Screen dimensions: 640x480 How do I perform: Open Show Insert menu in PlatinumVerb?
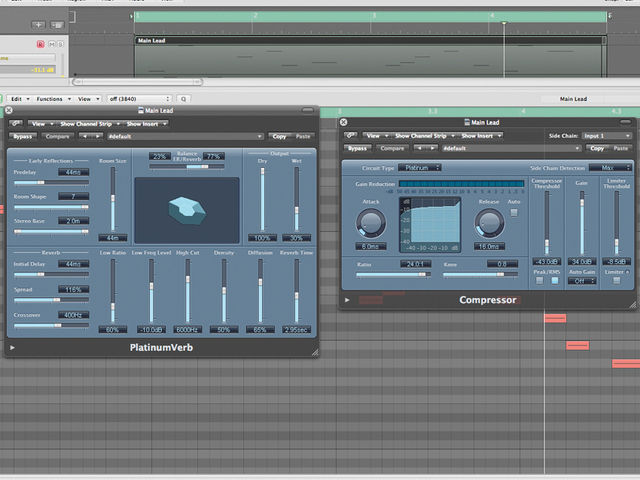click(x=146, y=124)
